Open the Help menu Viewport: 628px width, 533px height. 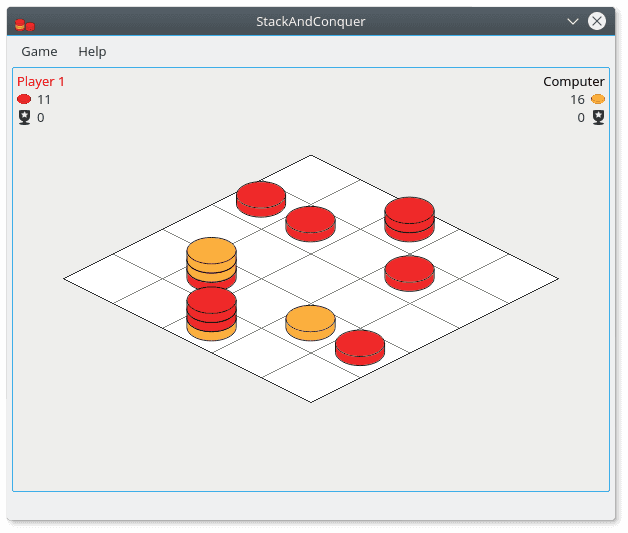pos(92,52)
